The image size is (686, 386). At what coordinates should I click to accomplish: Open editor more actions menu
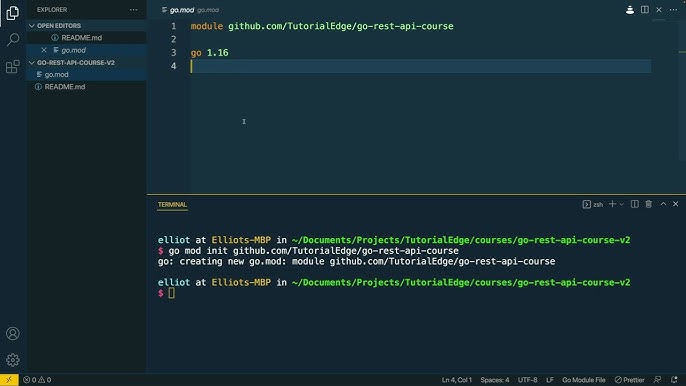pyautogui.click(x=673, y=10)
